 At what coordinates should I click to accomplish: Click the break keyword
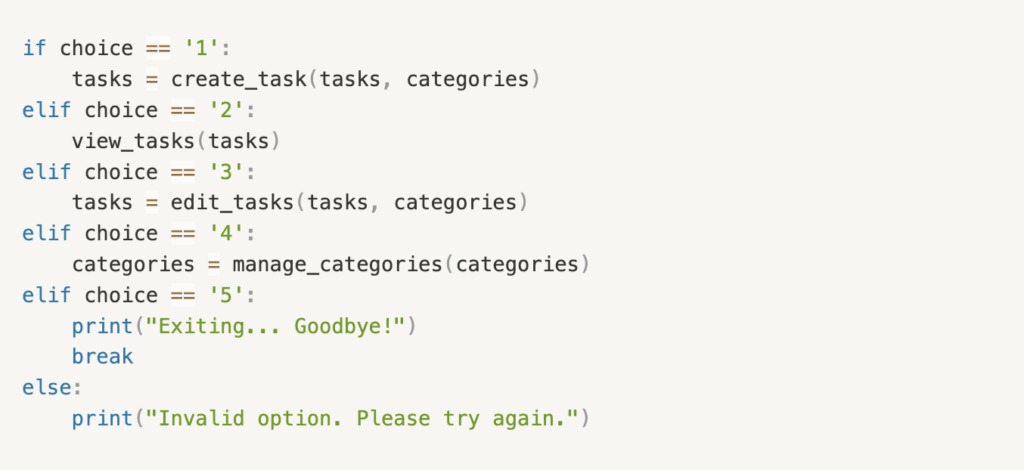point(103,356)
